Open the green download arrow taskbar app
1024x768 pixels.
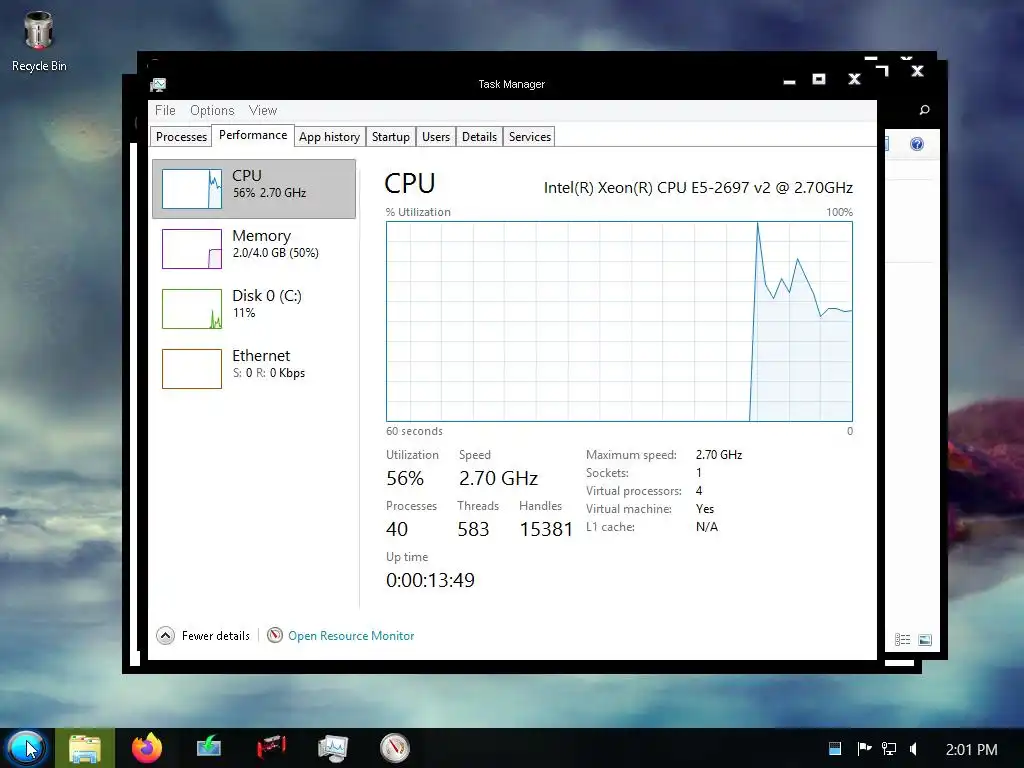(x=209, y=748)
